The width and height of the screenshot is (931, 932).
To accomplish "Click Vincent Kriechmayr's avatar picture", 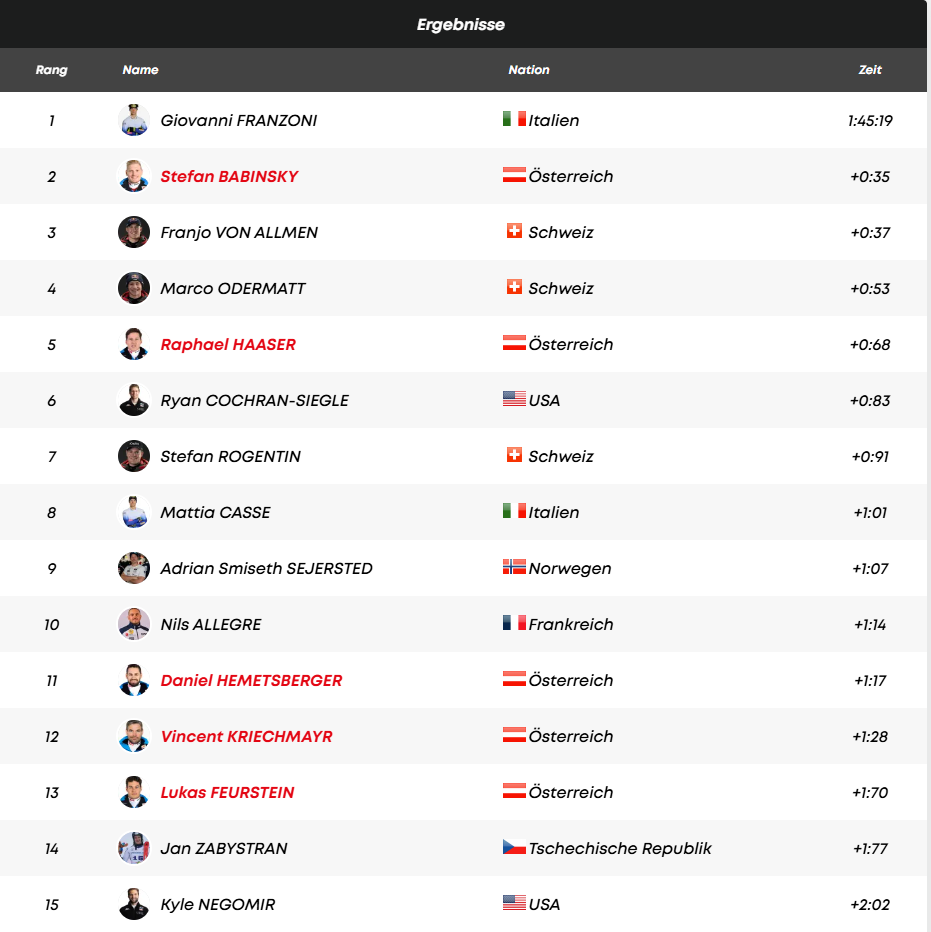I will 134,736.
